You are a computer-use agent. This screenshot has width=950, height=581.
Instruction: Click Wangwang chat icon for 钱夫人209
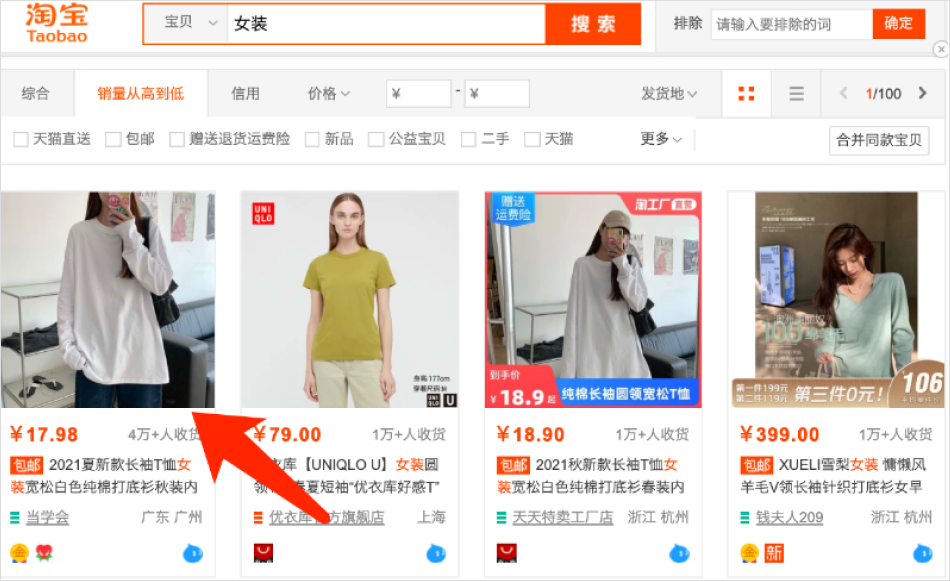point(922,553)
